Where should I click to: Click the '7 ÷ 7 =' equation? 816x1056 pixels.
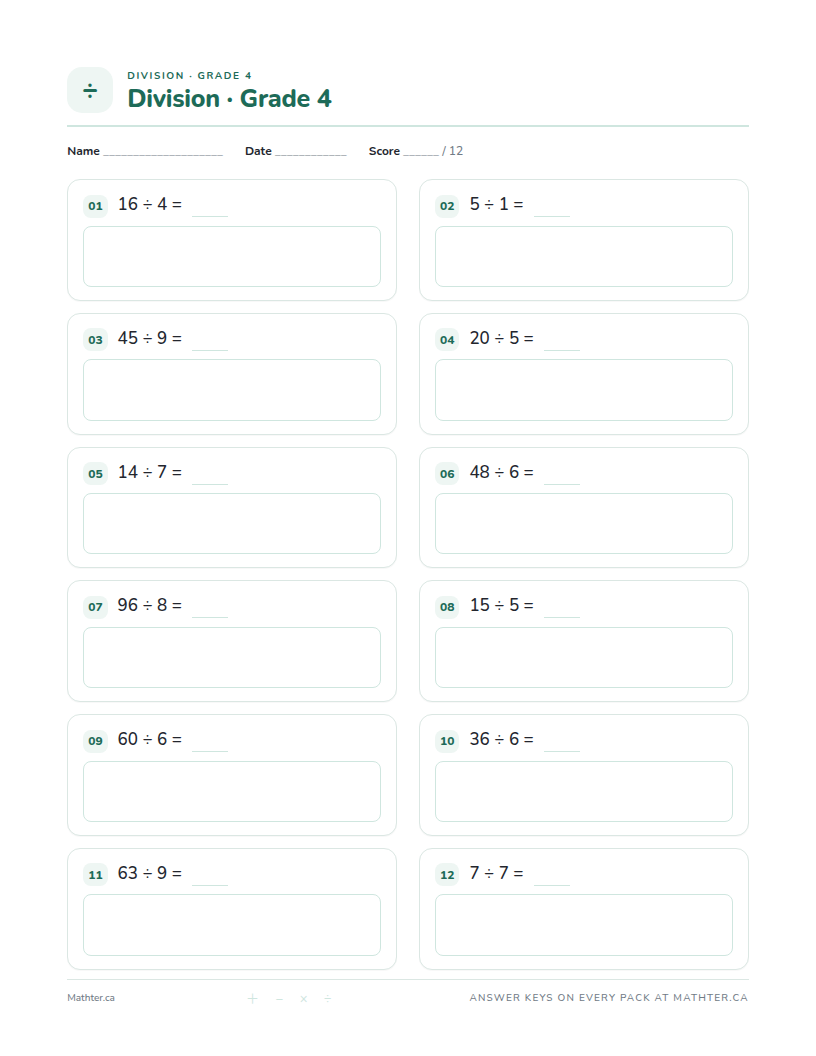click(496, 873)
